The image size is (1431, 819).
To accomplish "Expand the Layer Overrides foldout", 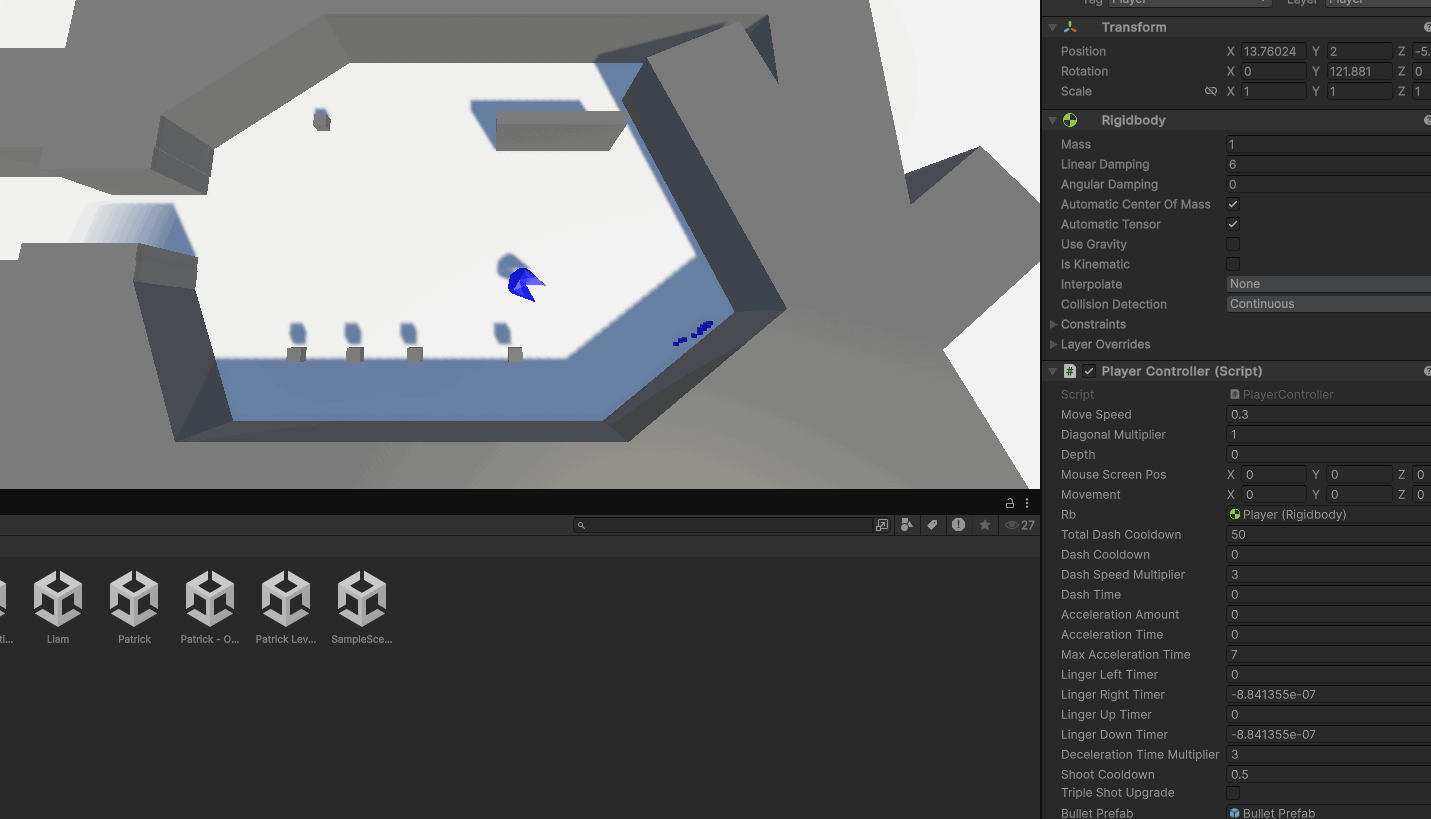I will point(1053,344).
